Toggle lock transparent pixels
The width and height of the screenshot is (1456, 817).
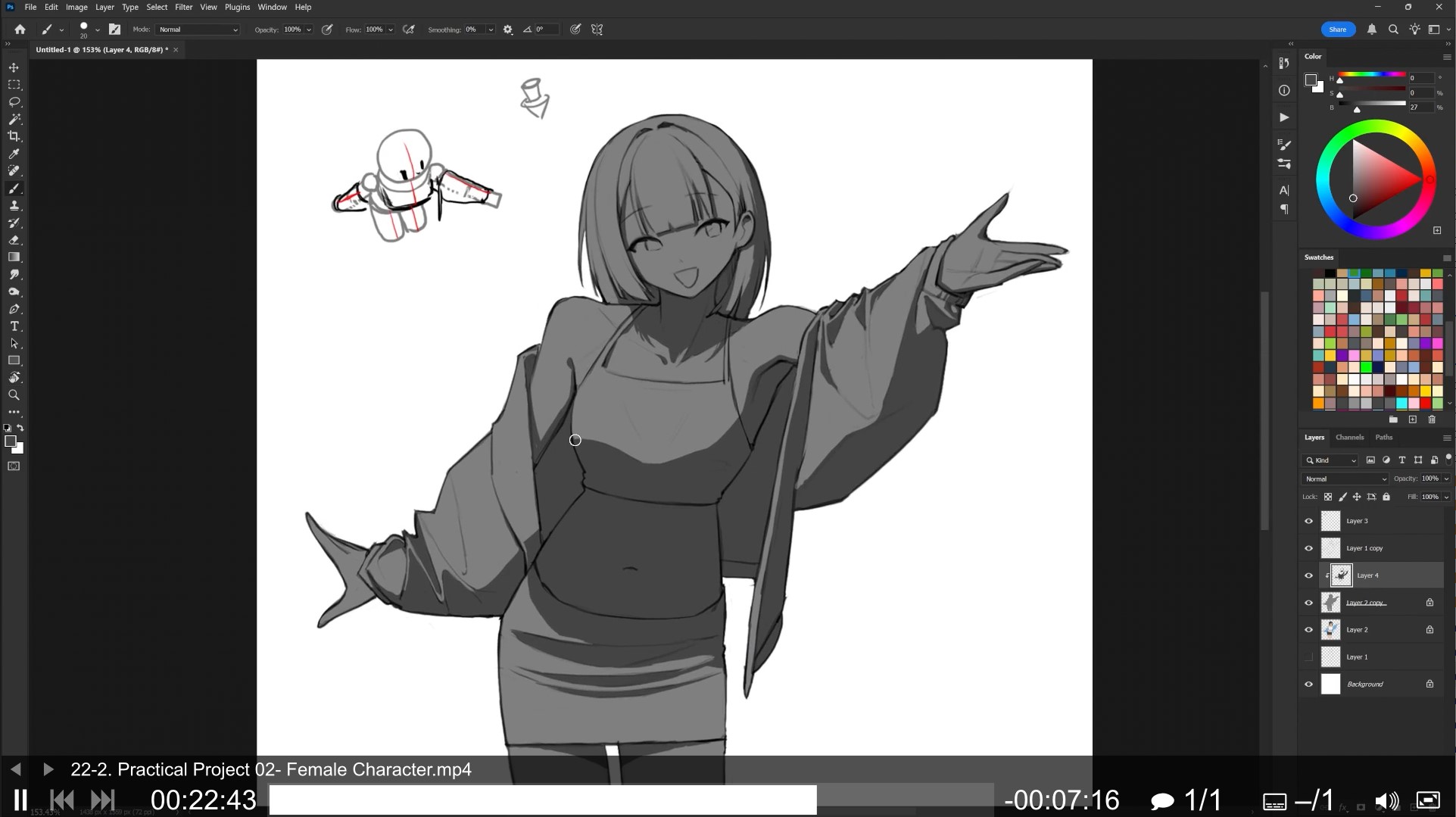[x=1328, y=497]
